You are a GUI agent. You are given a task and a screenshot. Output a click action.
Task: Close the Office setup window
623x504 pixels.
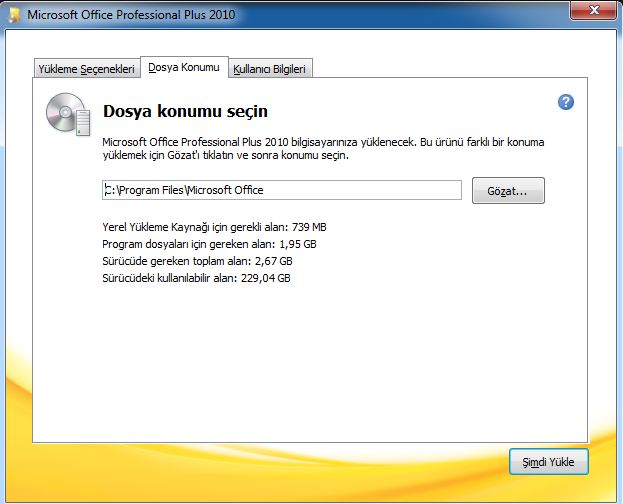click(594, 10)
